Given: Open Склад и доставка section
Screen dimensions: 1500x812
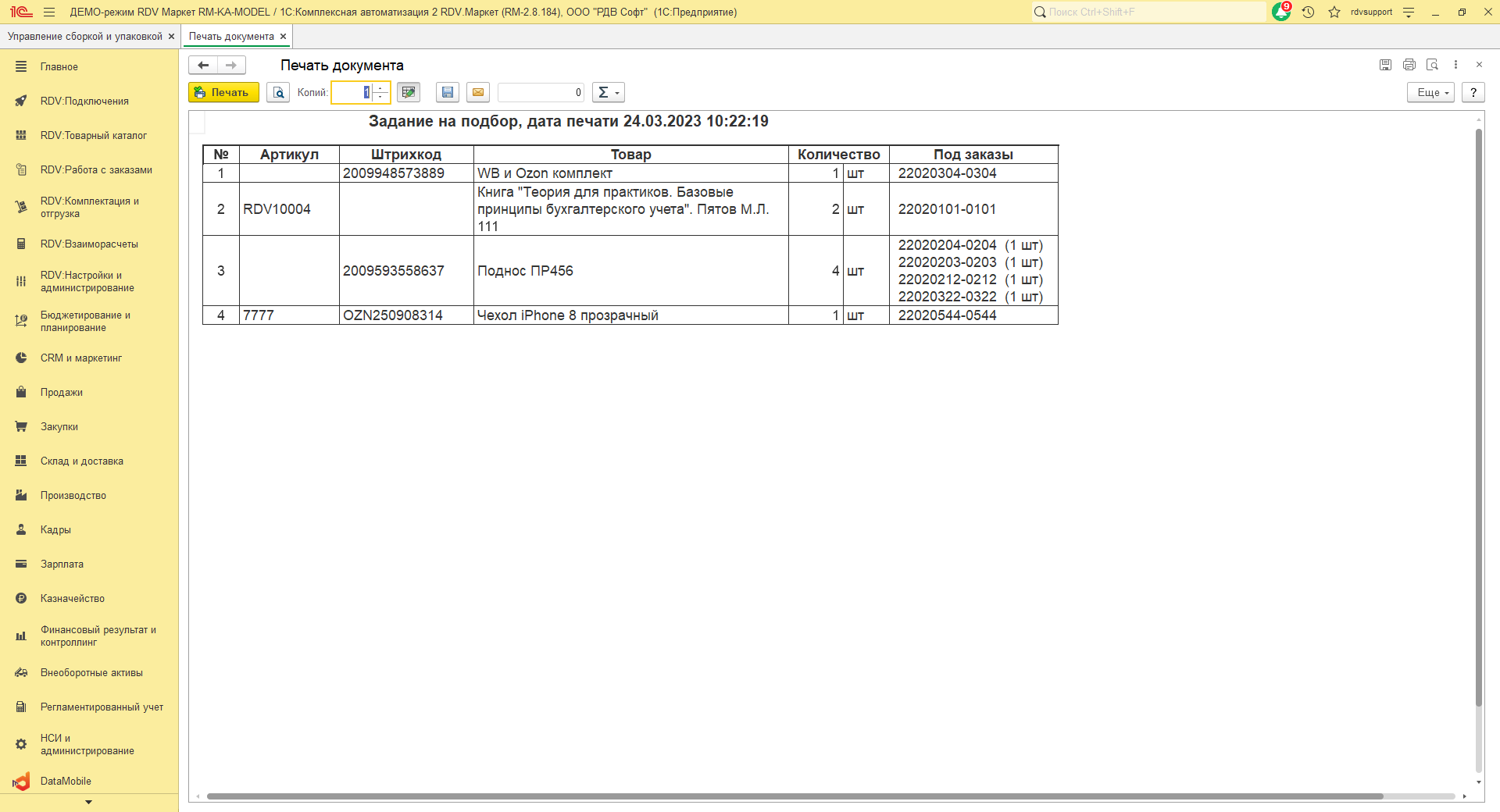Looking at the screenshot, I should 82,461.
